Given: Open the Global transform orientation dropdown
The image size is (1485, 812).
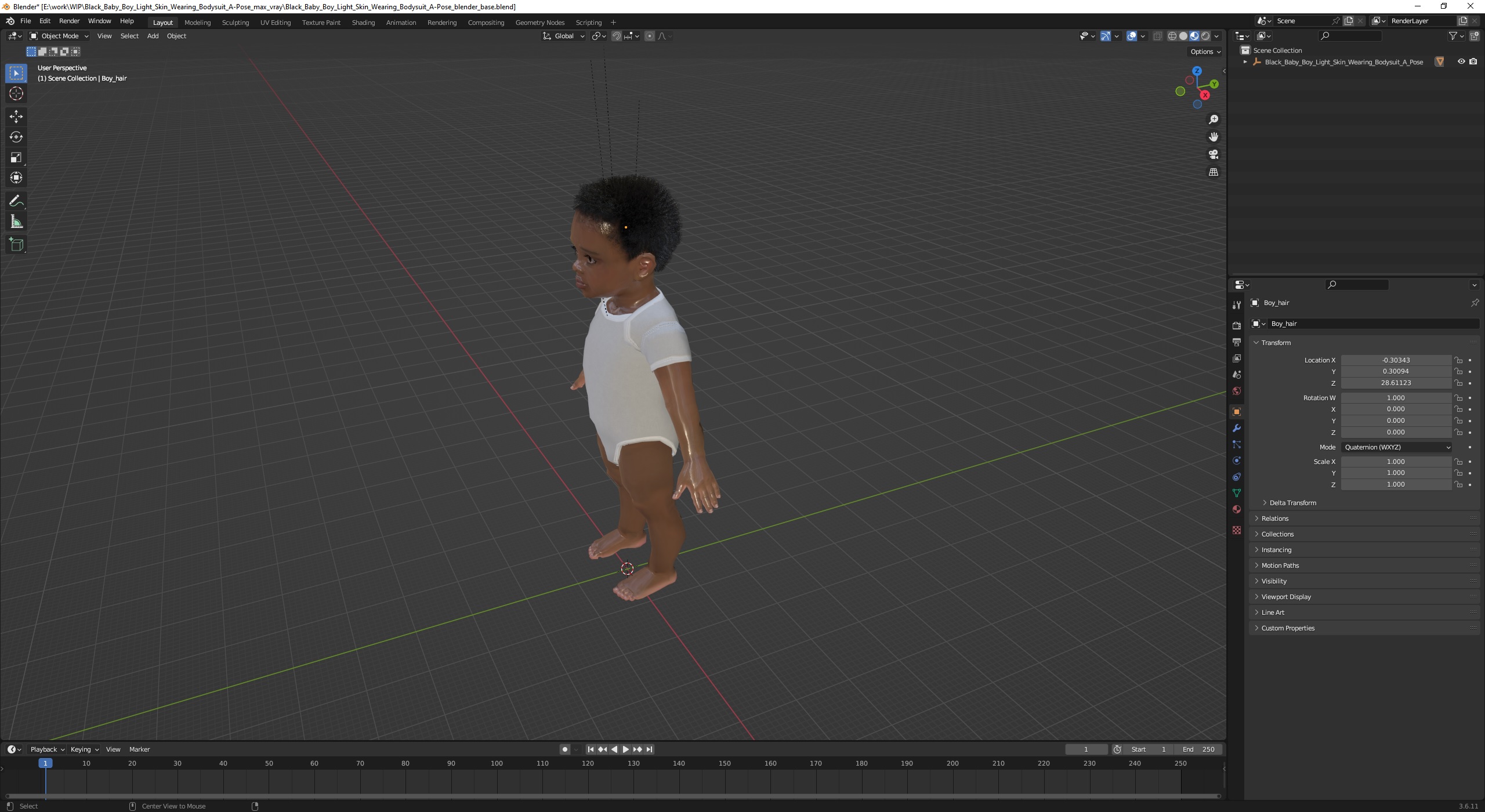Looking at the screenshot, I should tap(564, 36).
